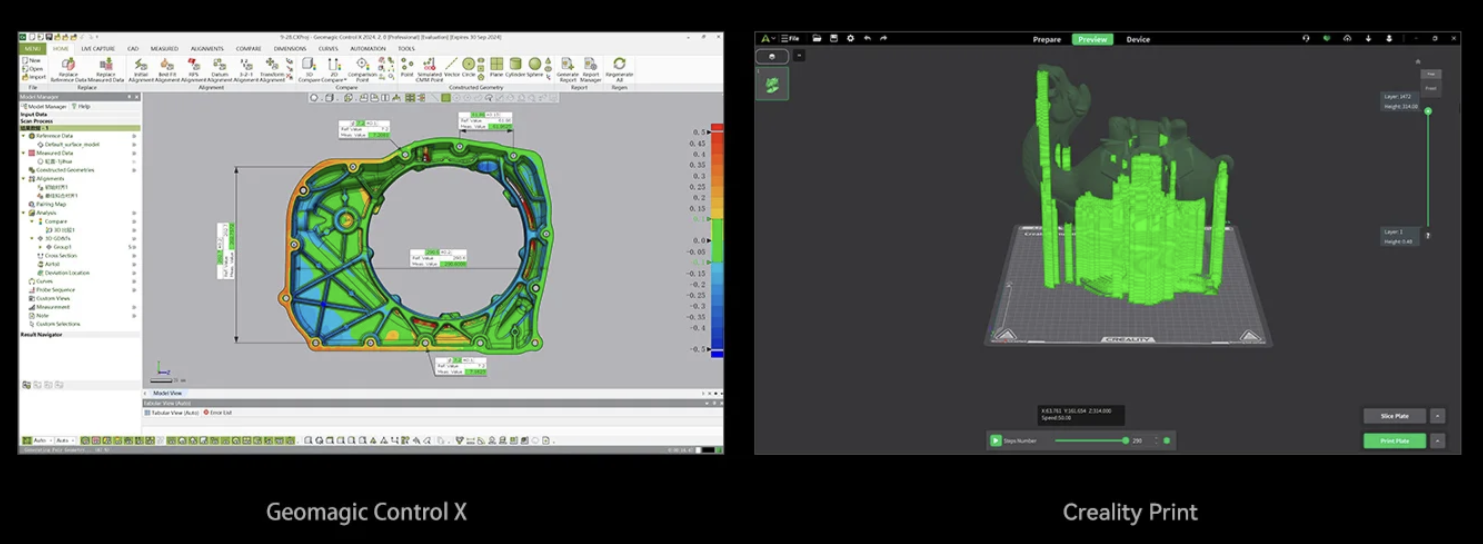Open the Report Manager

tap(590, 70)
